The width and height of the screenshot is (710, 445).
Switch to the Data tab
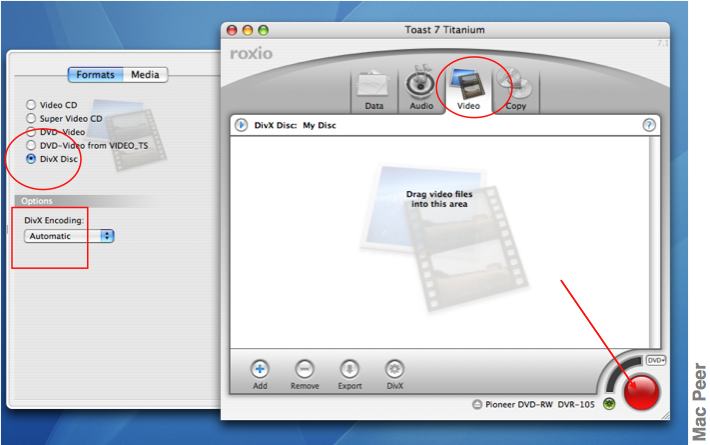tap(374, 91)
